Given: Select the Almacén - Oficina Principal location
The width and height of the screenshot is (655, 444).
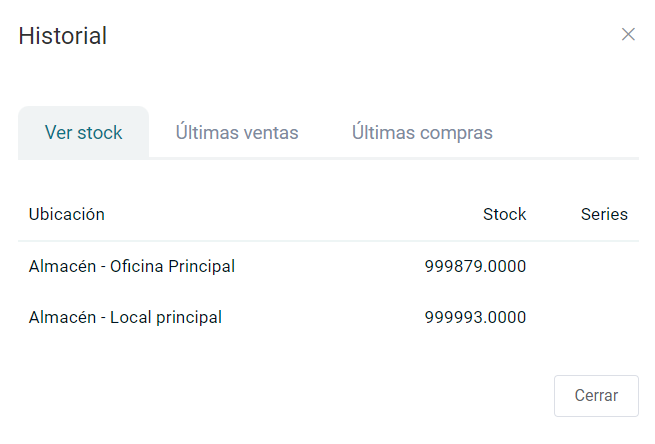Looking at the screenshot, I should (x=132, y=266).
